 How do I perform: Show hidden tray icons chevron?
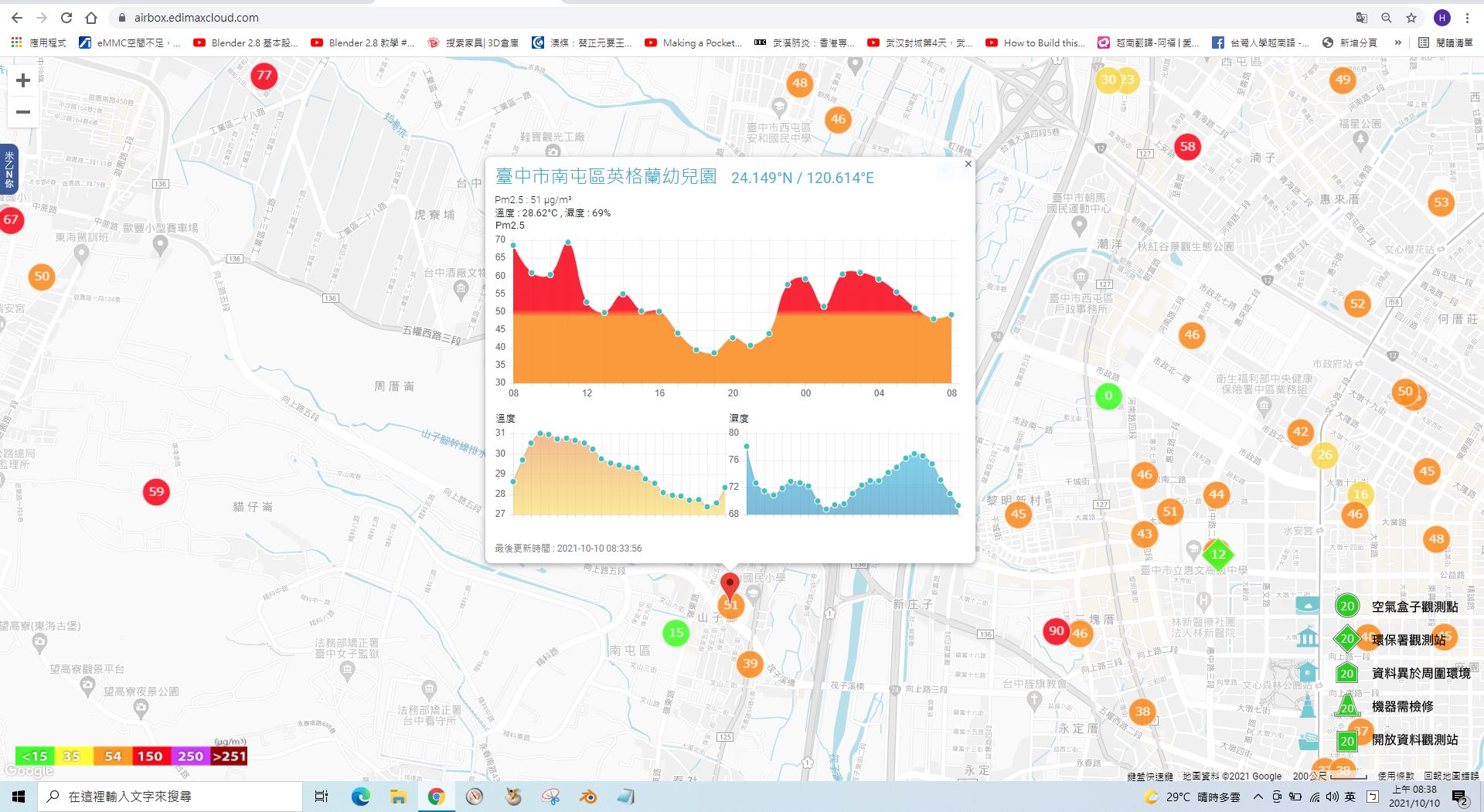[x=1258, y=797]
